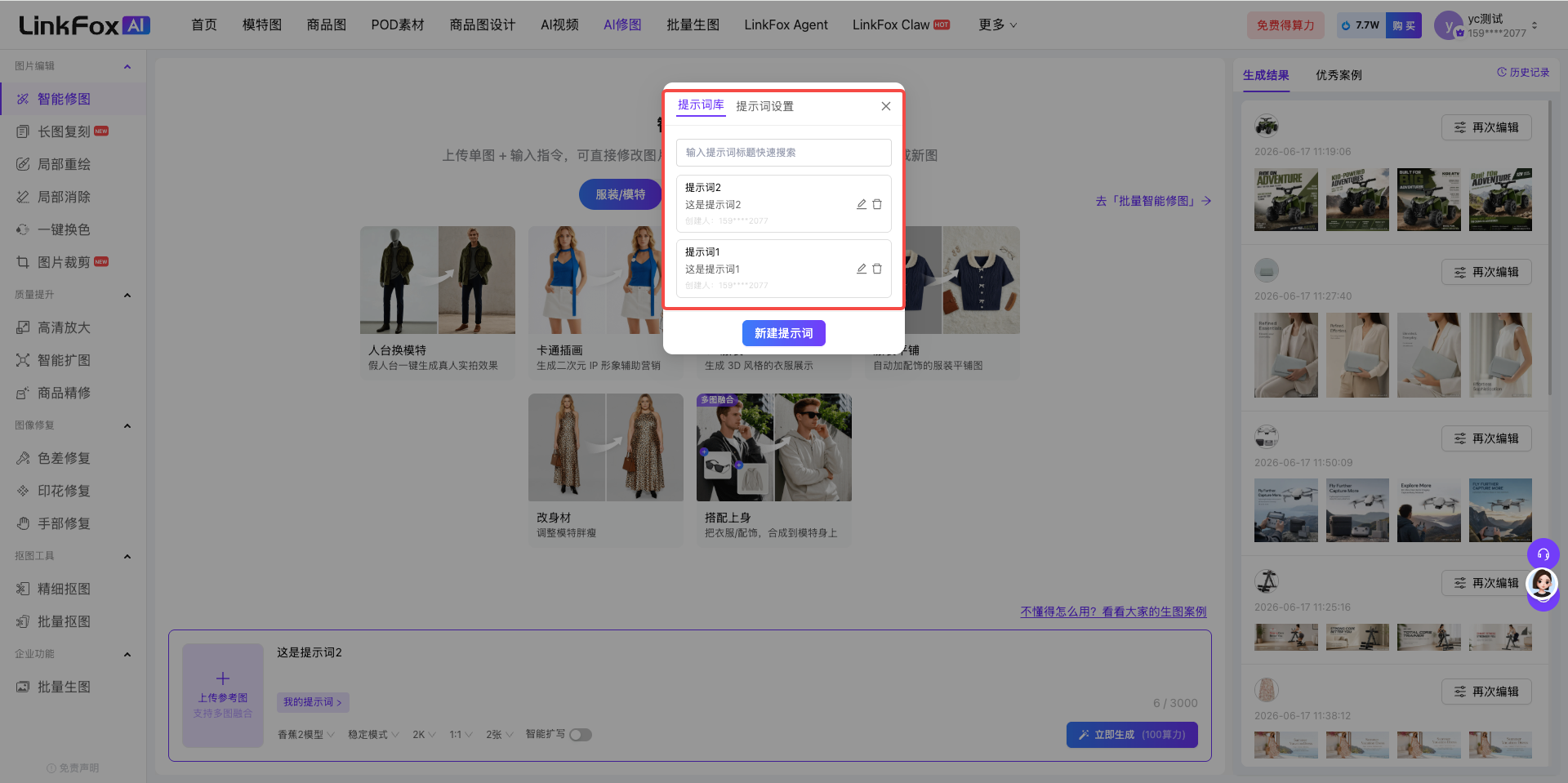Open 高清放大 in the sidebar

(x=73, y=327)
